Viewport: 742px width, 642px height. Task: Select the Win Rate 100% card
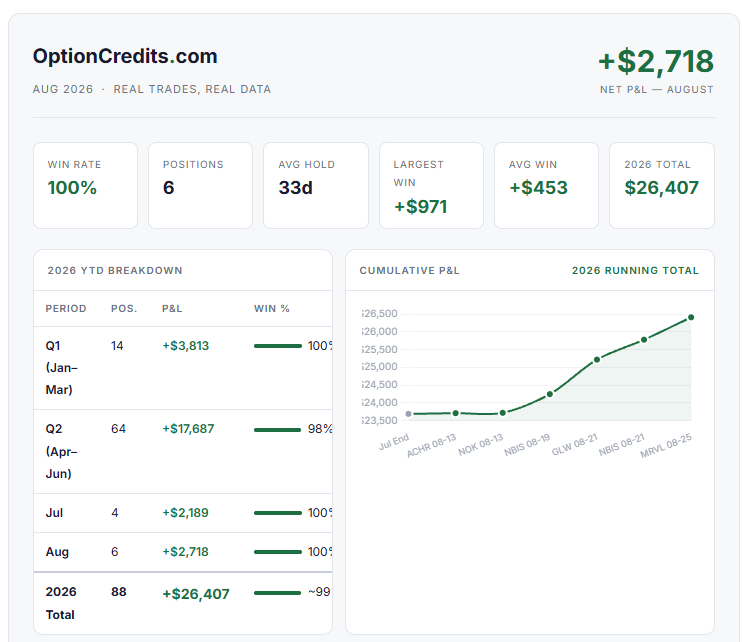(86, 185)
